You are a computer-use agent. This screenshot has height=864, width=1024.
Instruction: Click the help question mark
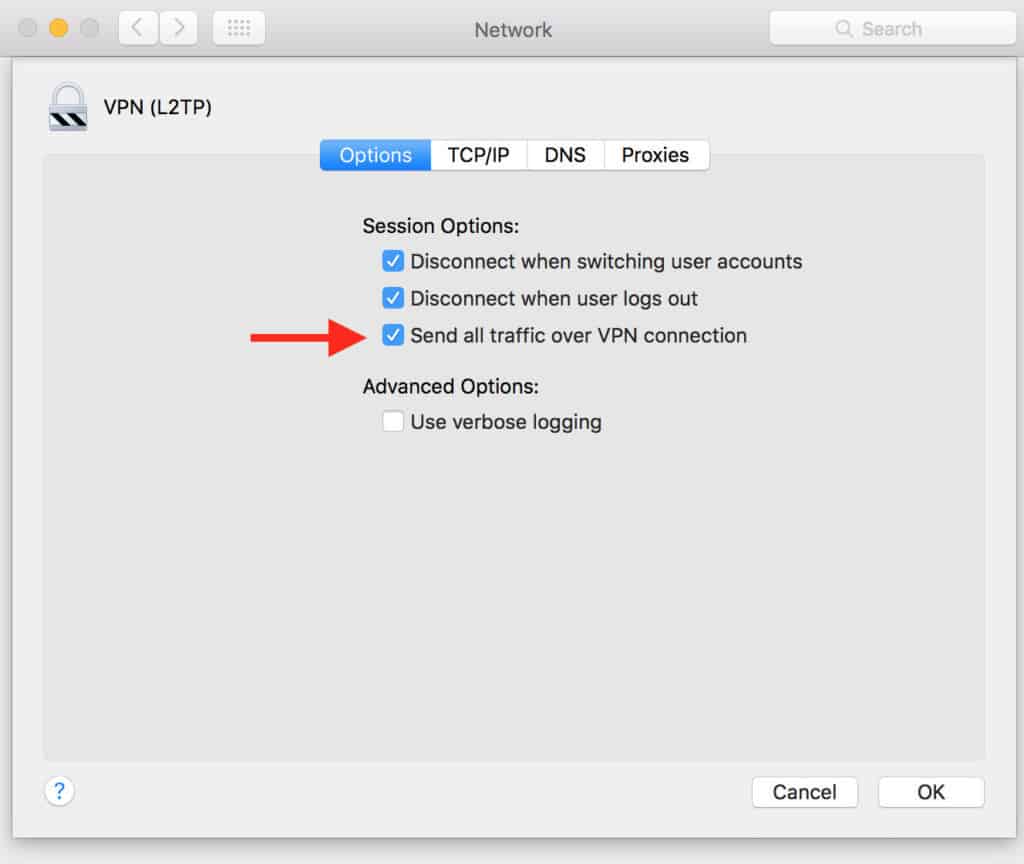click(x=60, y=791)
